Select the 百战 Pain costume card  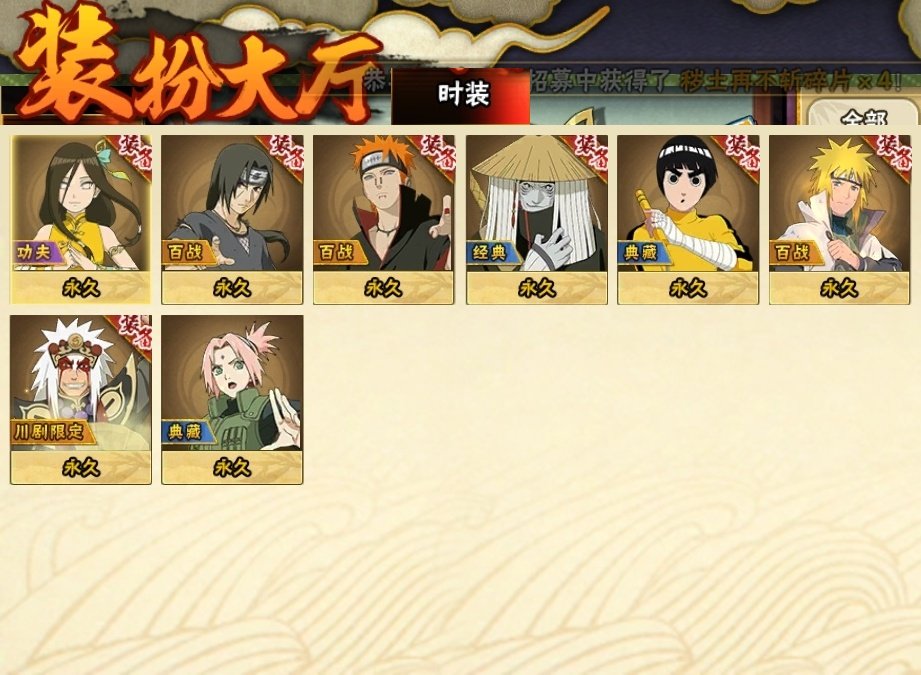(x=384, y=219)
